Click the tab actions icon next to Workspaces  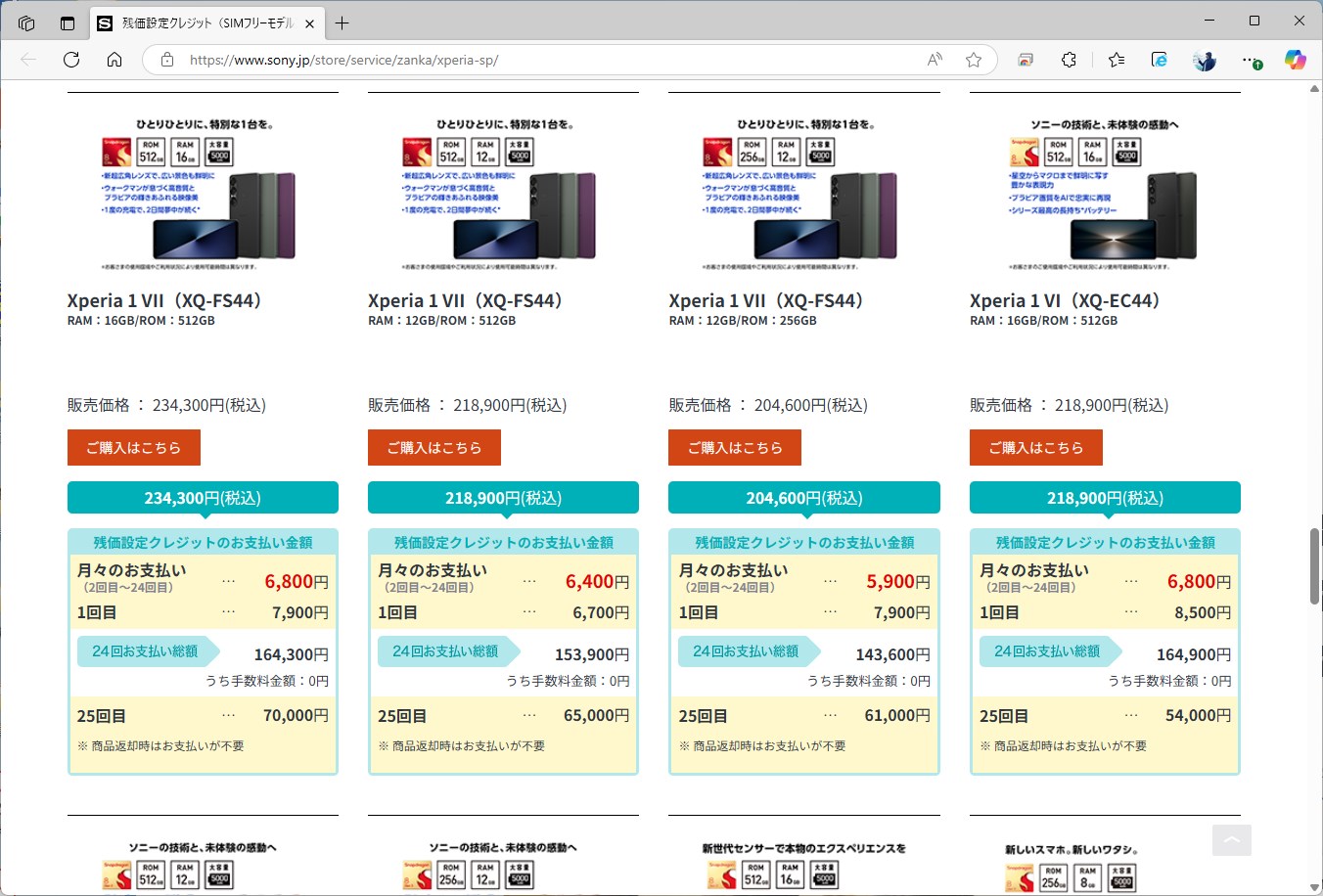(x=66, y=22)
